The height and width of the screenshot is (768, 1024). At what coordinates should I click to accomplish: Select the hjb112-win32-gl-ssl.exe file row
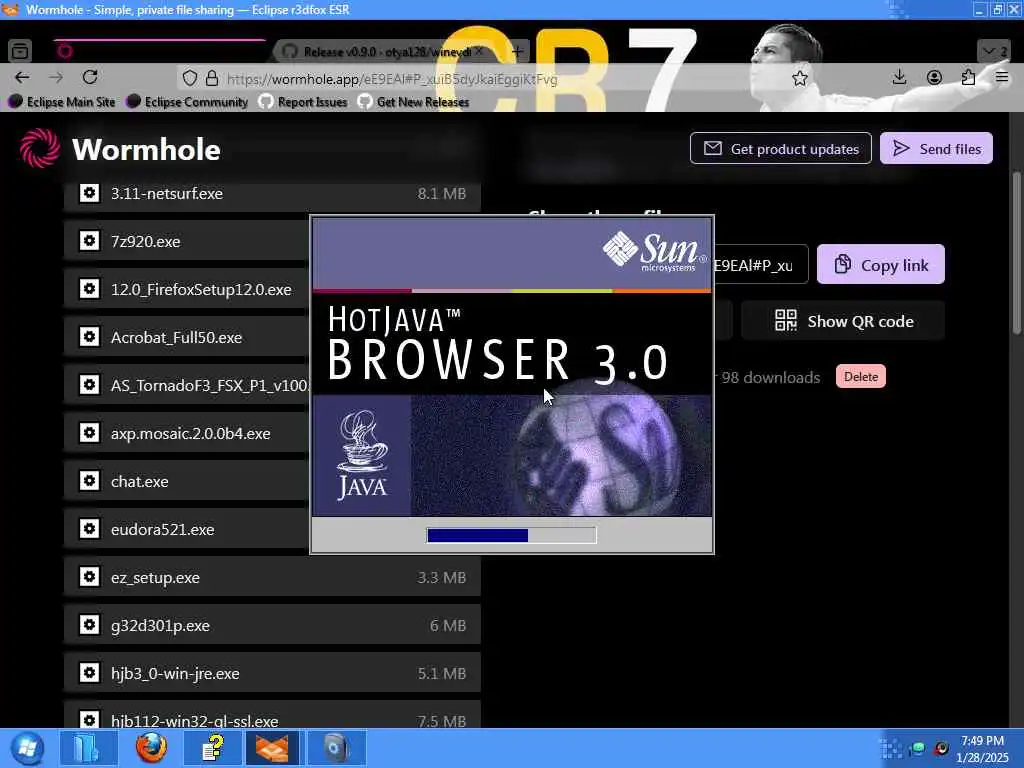click(272, 715)
